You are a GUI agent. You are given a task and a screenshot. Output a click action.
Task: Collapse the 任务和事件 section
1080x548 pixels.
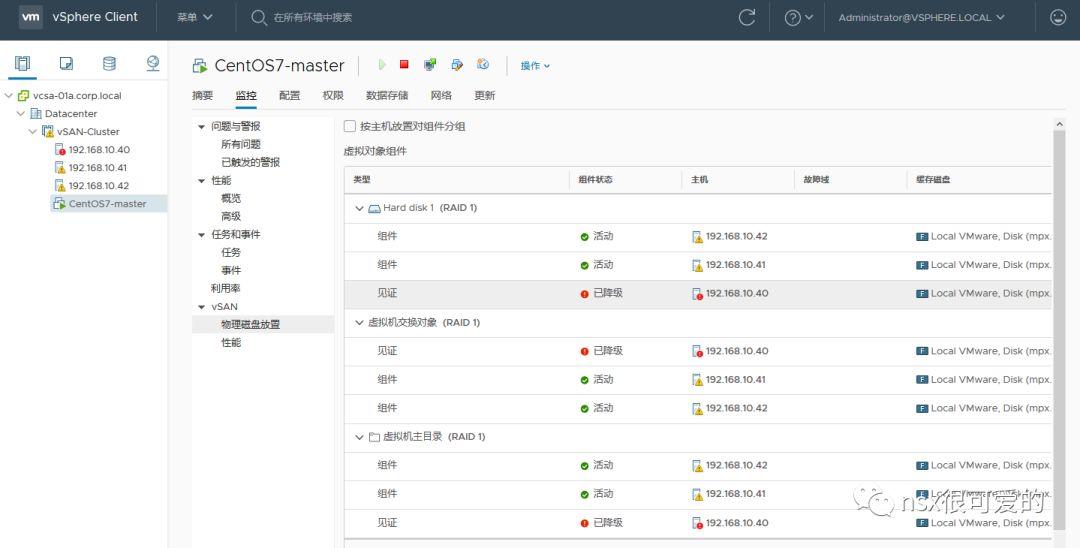(x=202, y=235)
